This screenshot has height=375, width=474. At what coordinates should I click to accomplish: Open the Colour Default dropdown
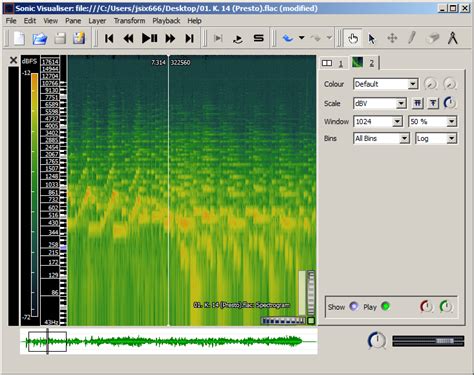(x=385, y=84)
